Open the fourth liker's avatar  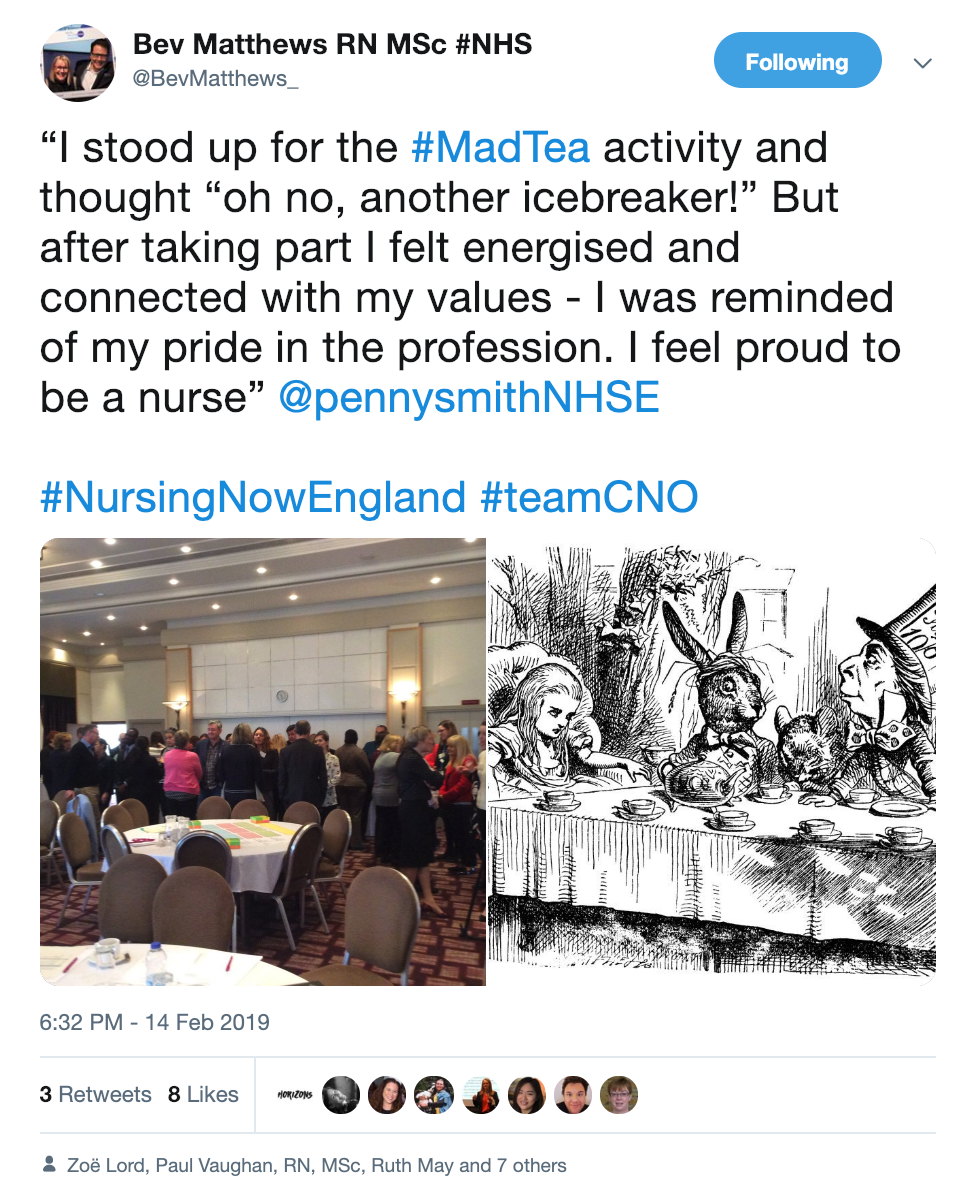[433, 1095]
